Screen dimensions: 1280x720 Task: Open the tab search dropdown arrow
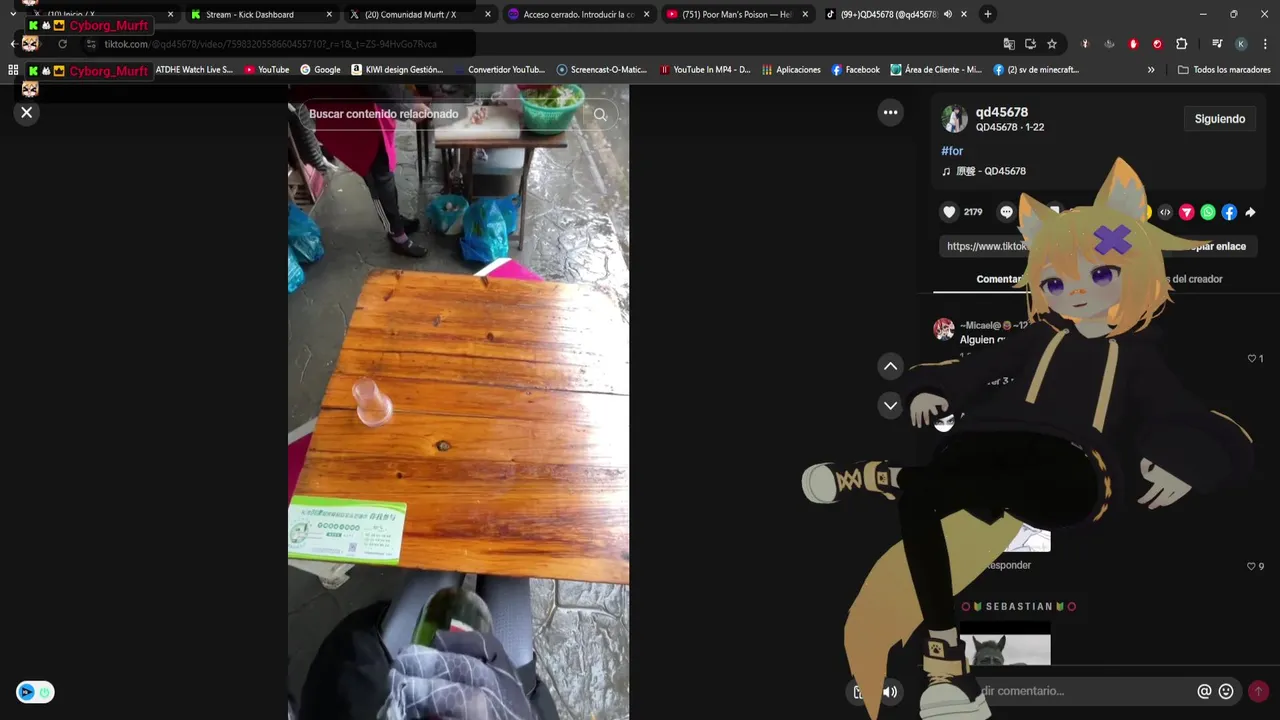click(x=12, y=14)
